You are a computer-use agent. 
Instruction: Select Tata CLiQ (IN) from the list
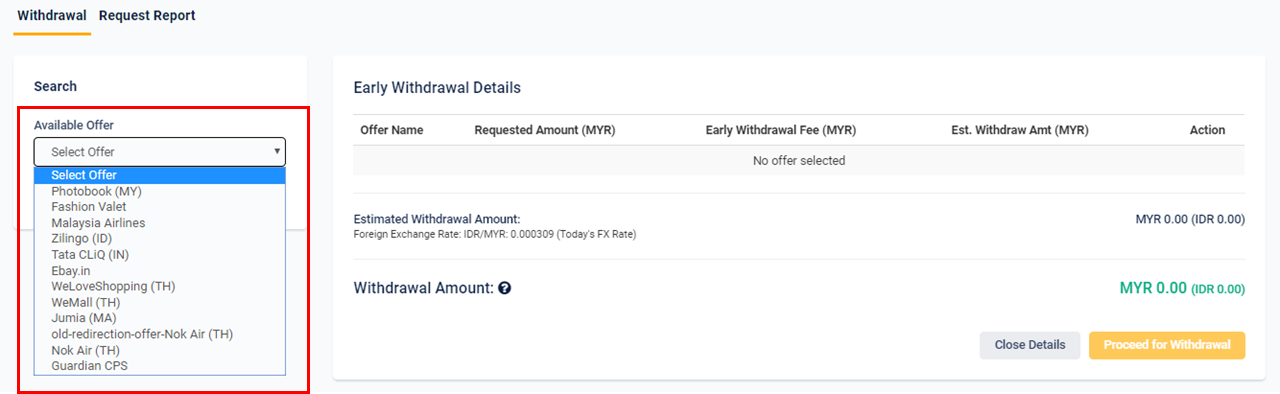[160, 254]
